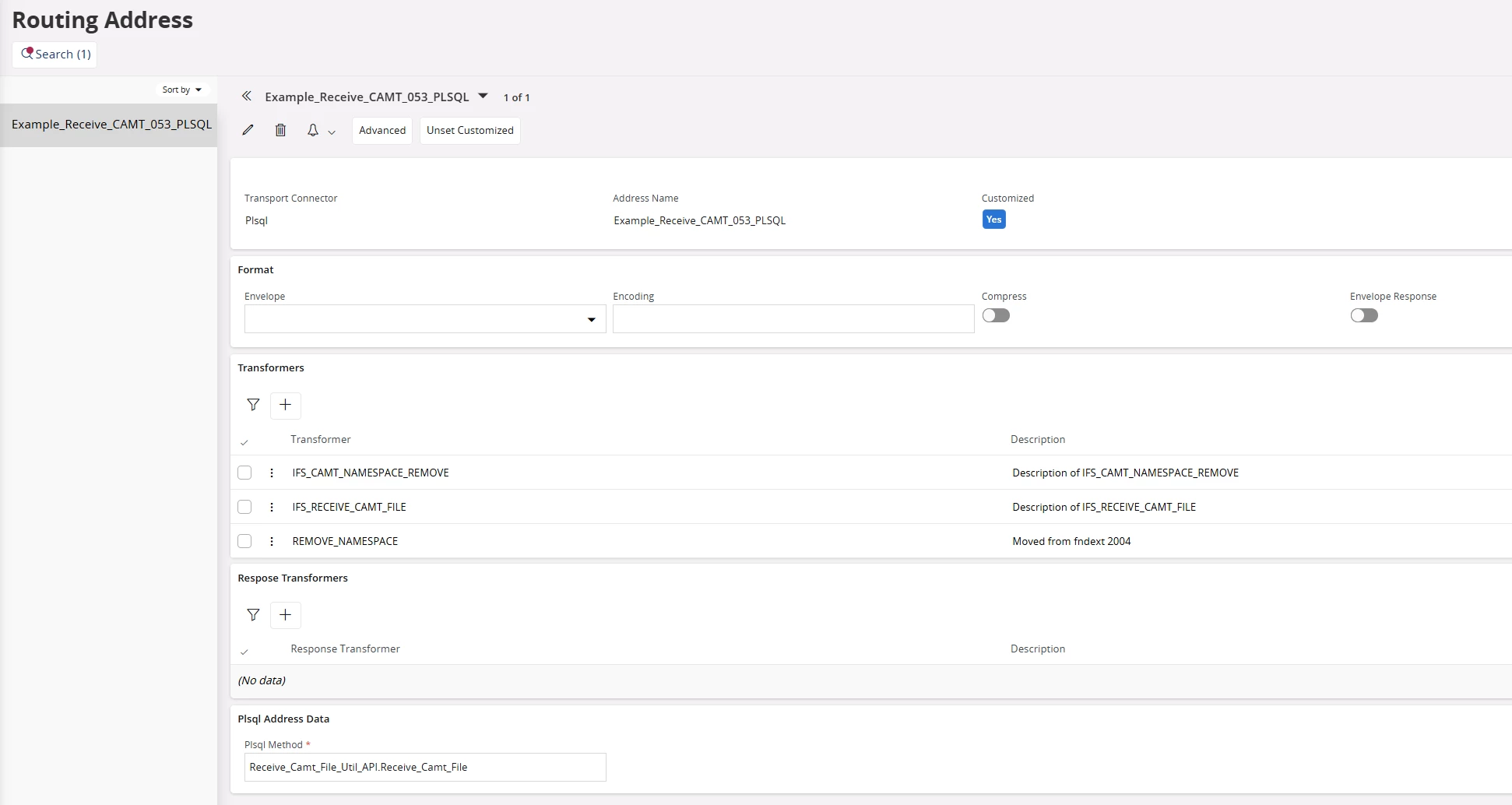Toggle the Envelope Response switch
This screenshot has width=1512, height=805.
[x=1364, y=315]
